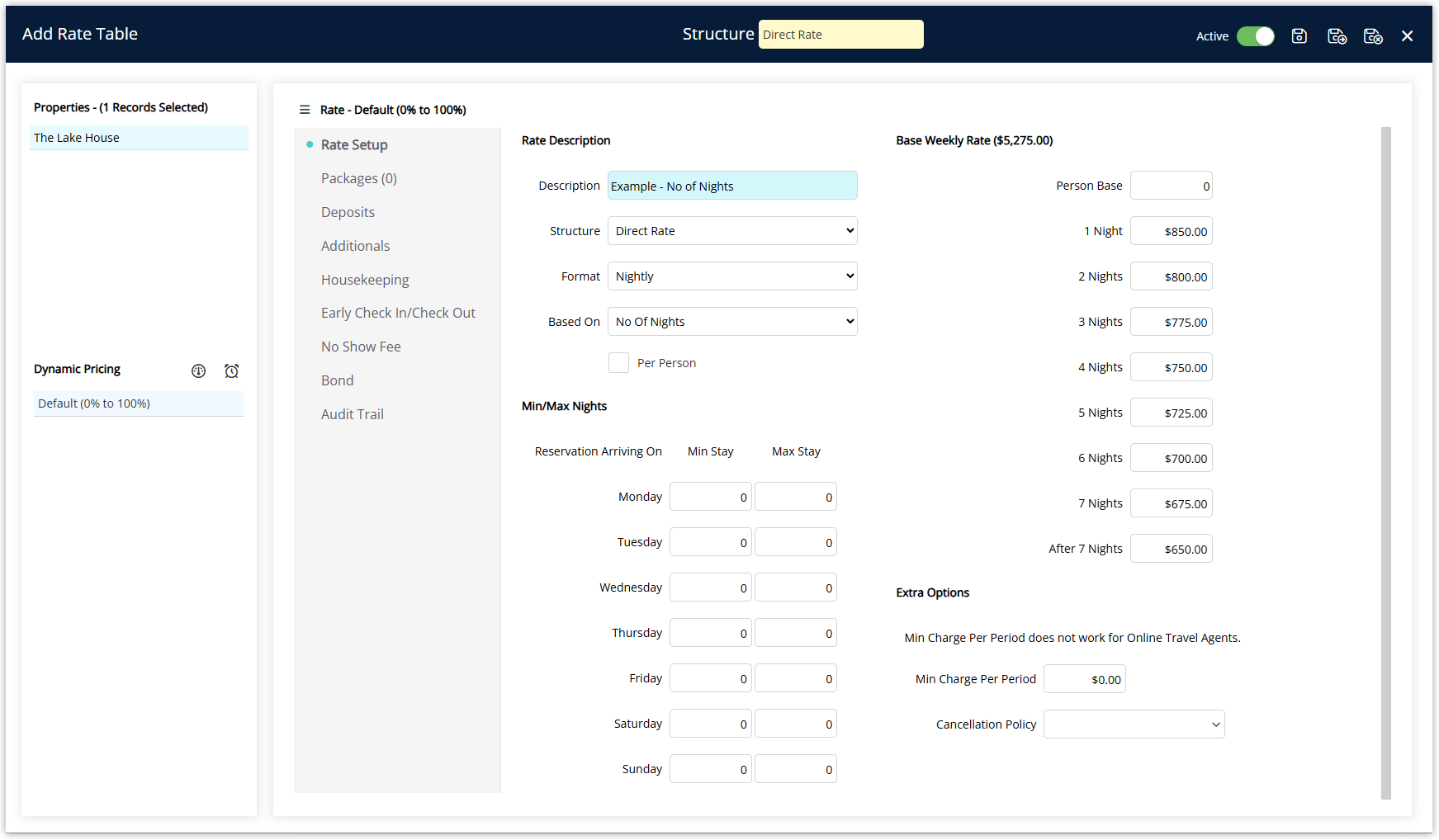This screenshot has height=840, width=1439.
Task: Go to the Bond section
Action: coord(337,380)
